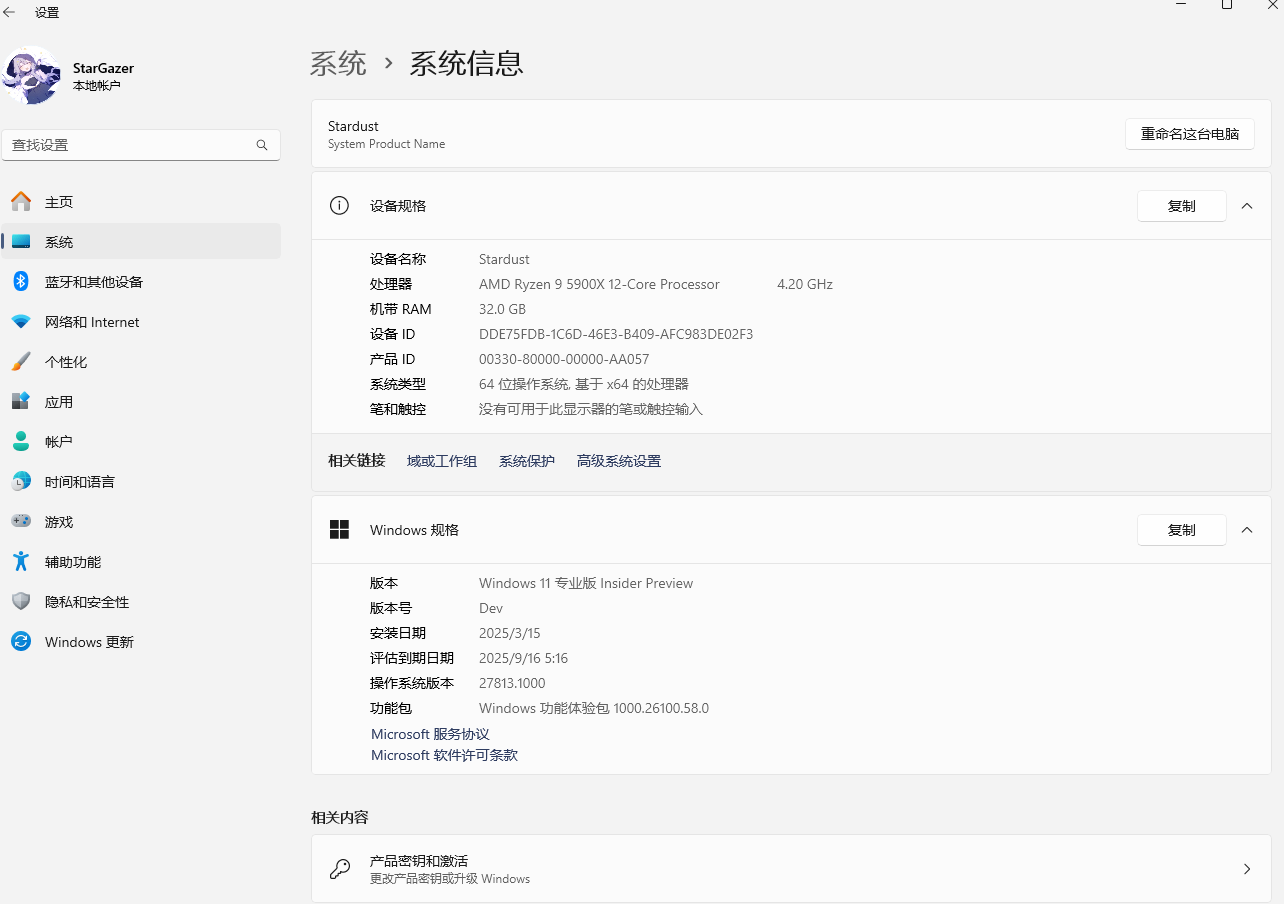Viewport: 1284px width, 904px height.
Task: Open the 主页 navigation item
Action: 141,202
